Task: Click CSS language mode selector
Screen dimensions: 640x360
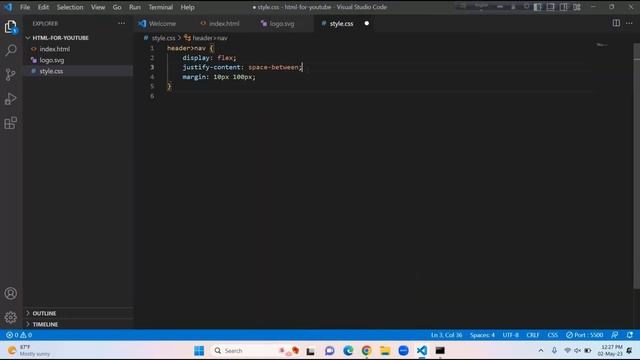Action: pos(553,335)
